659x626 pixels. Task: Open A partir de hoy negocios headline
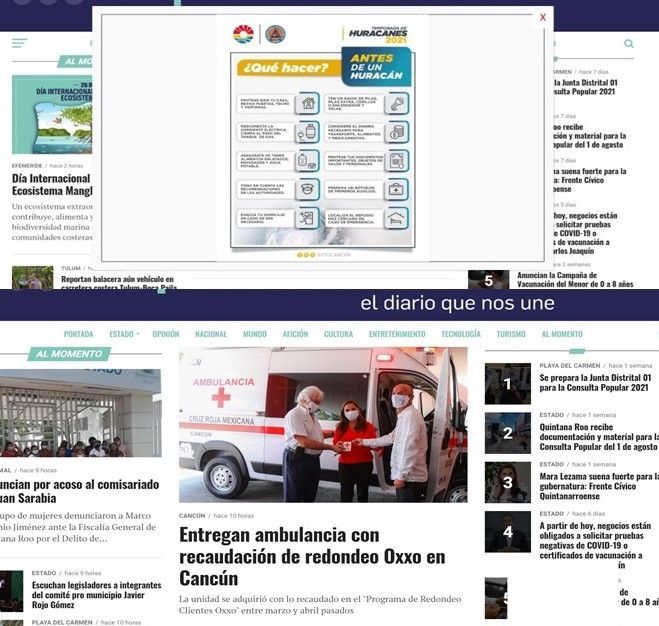pyautogui.click(x=595, y=541)
